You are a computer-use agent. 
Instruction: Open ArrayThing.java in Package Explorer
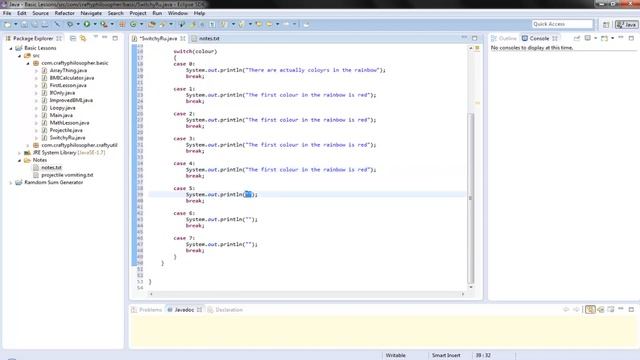68,71
